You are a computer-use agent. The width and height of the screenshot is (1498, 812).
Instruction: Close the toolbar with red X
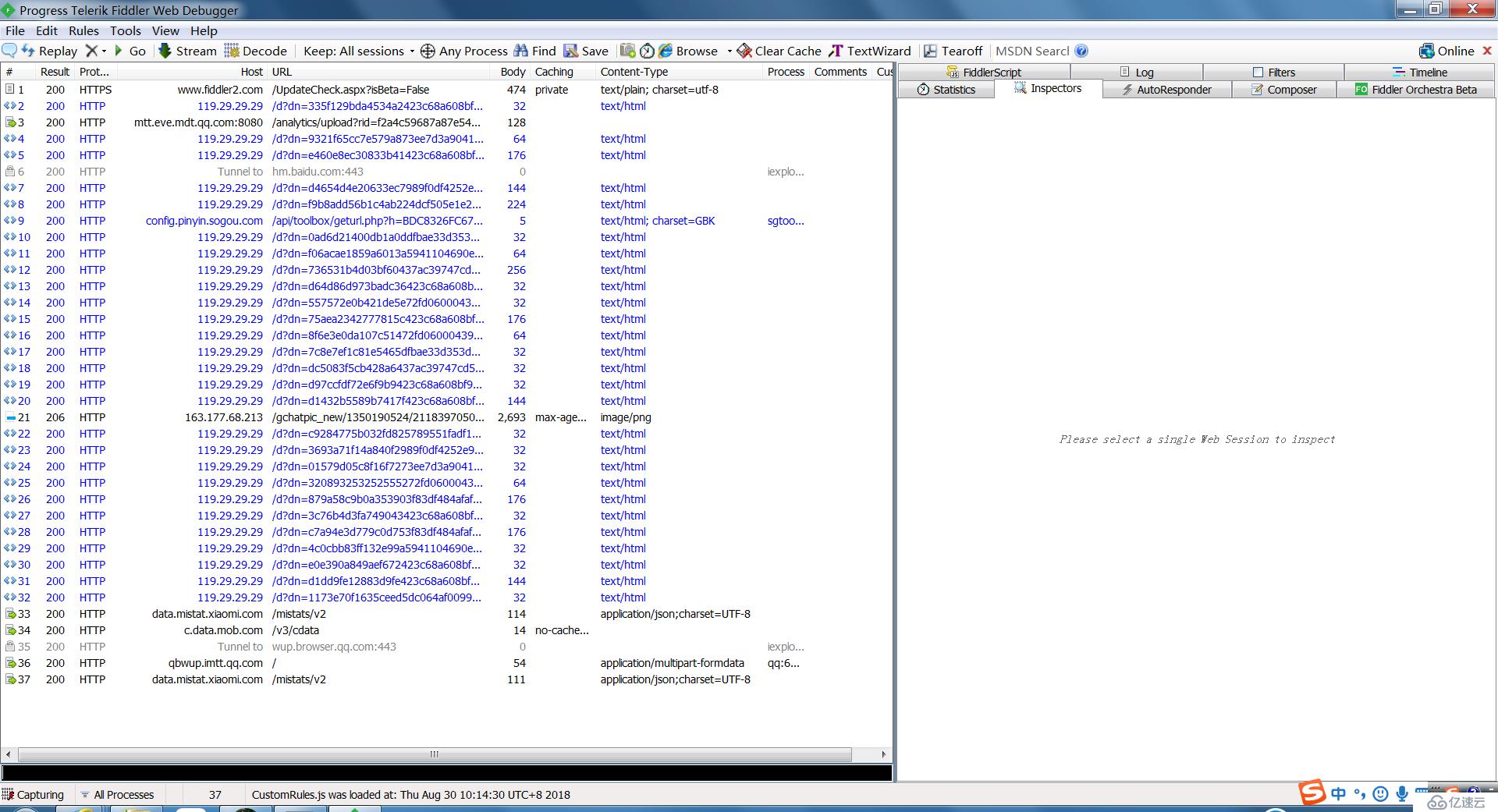pyautogui.click(x=1487, y=51)
